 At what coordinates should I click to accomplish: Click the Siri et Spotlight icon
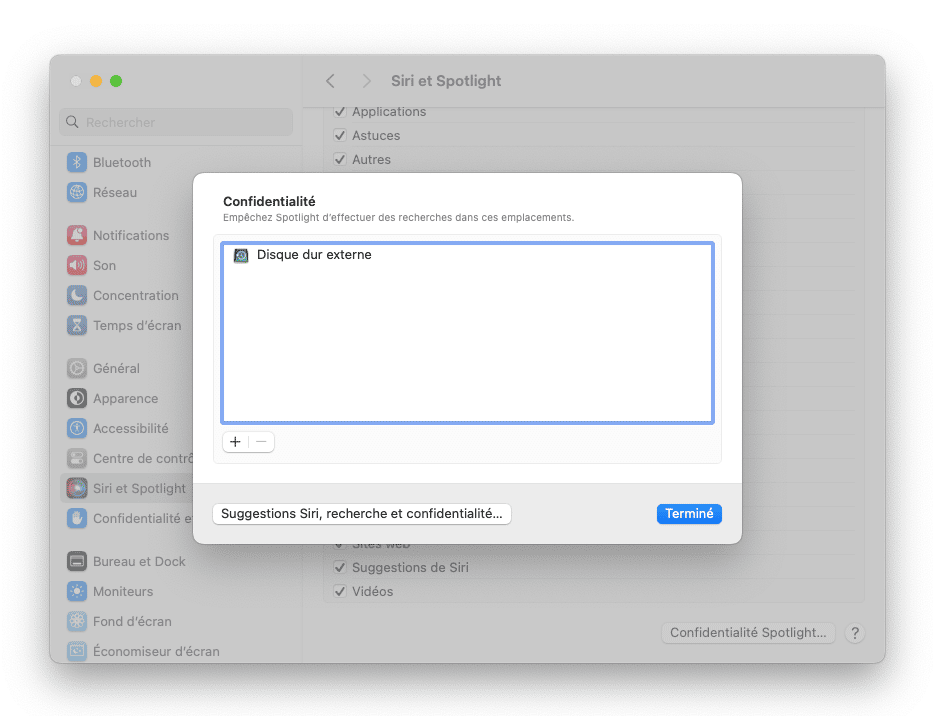(77, 488)
